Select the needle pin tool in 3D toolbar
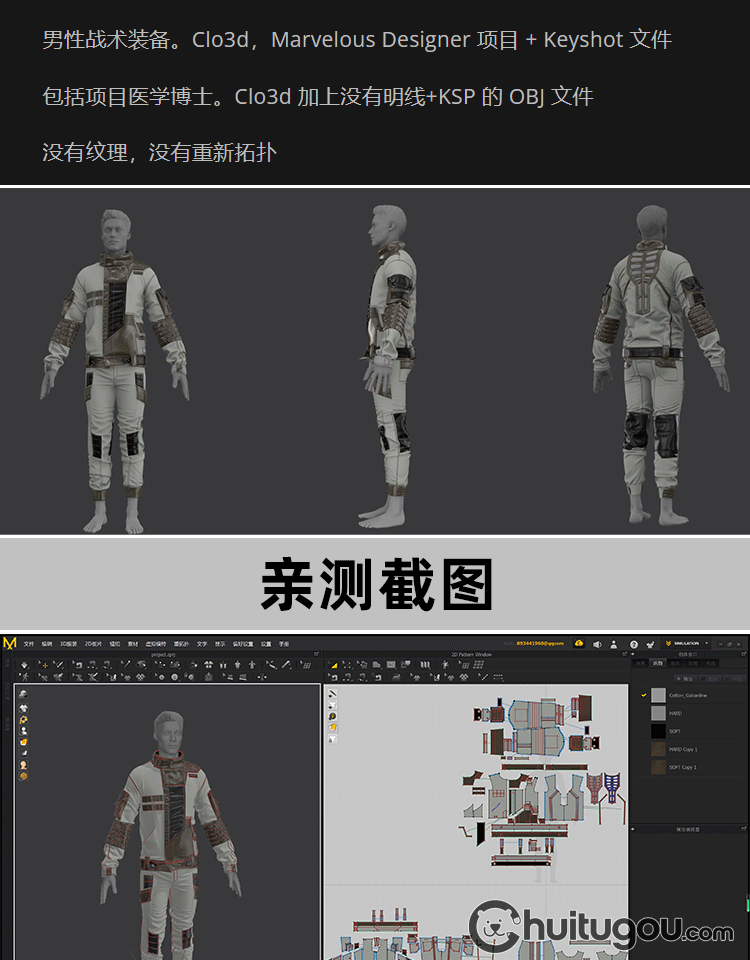The height and width of the screenshot is (960, 750). (x=126, y=665)
